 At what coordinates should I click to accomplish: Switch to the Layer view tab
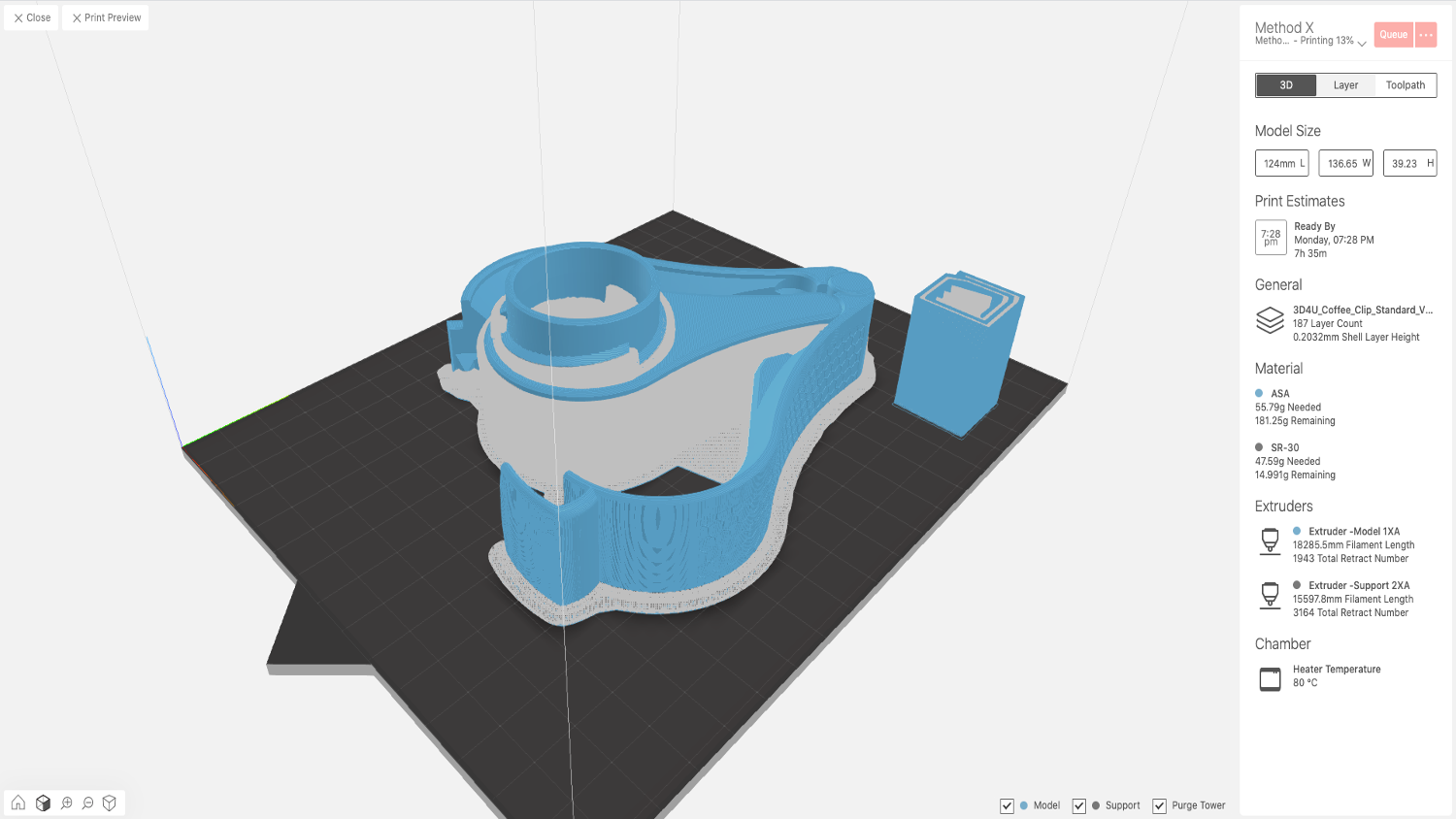[1345, 85]
